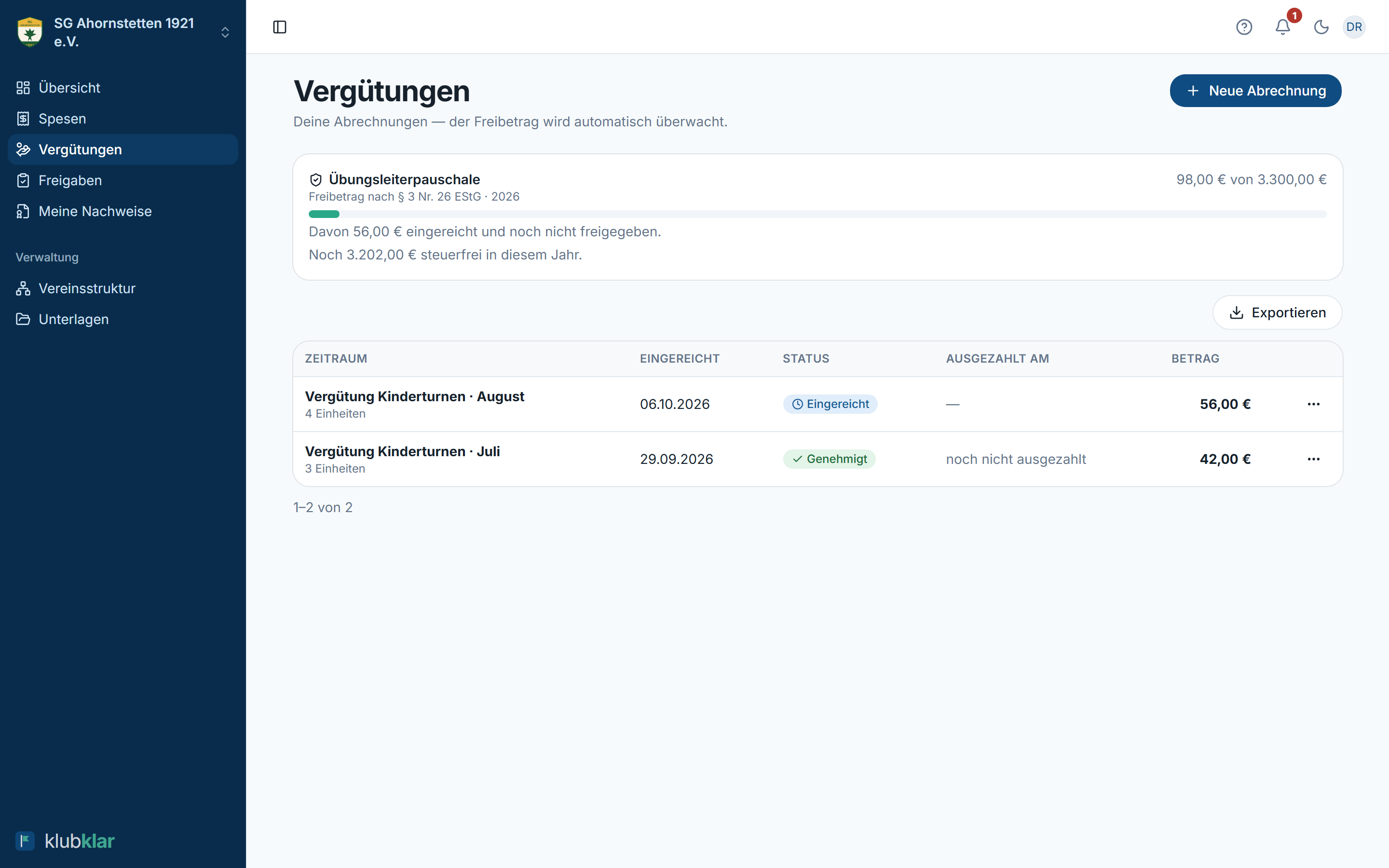Click the Unterlagen folder icon

pyautogui.click(x=23, y=320)
